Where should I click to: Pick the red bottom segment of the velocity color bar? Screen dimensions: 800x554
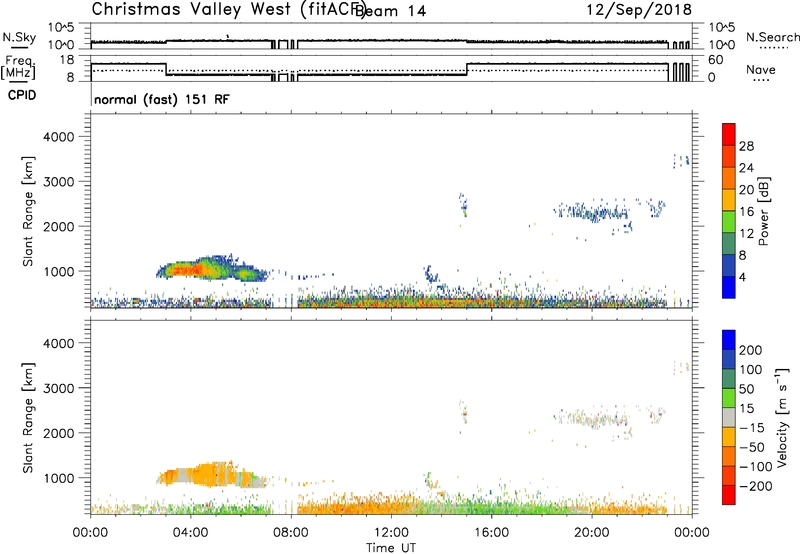(x=729, y=495)
